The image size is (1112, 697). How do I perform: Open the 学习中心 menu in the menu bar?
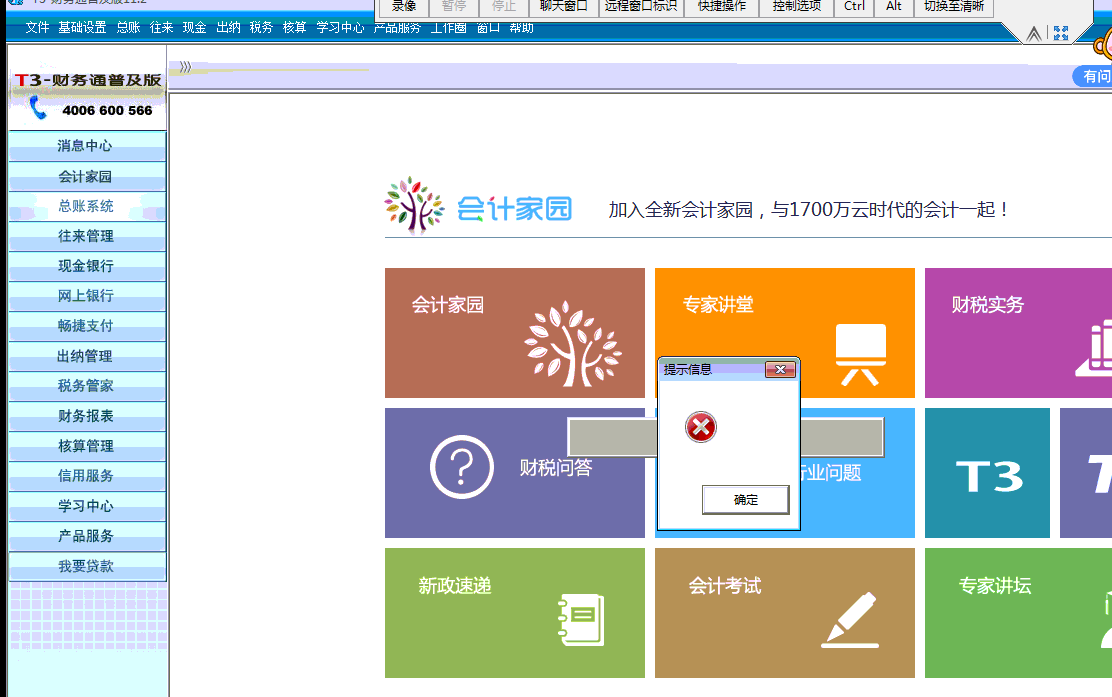(x=340, y=28)
